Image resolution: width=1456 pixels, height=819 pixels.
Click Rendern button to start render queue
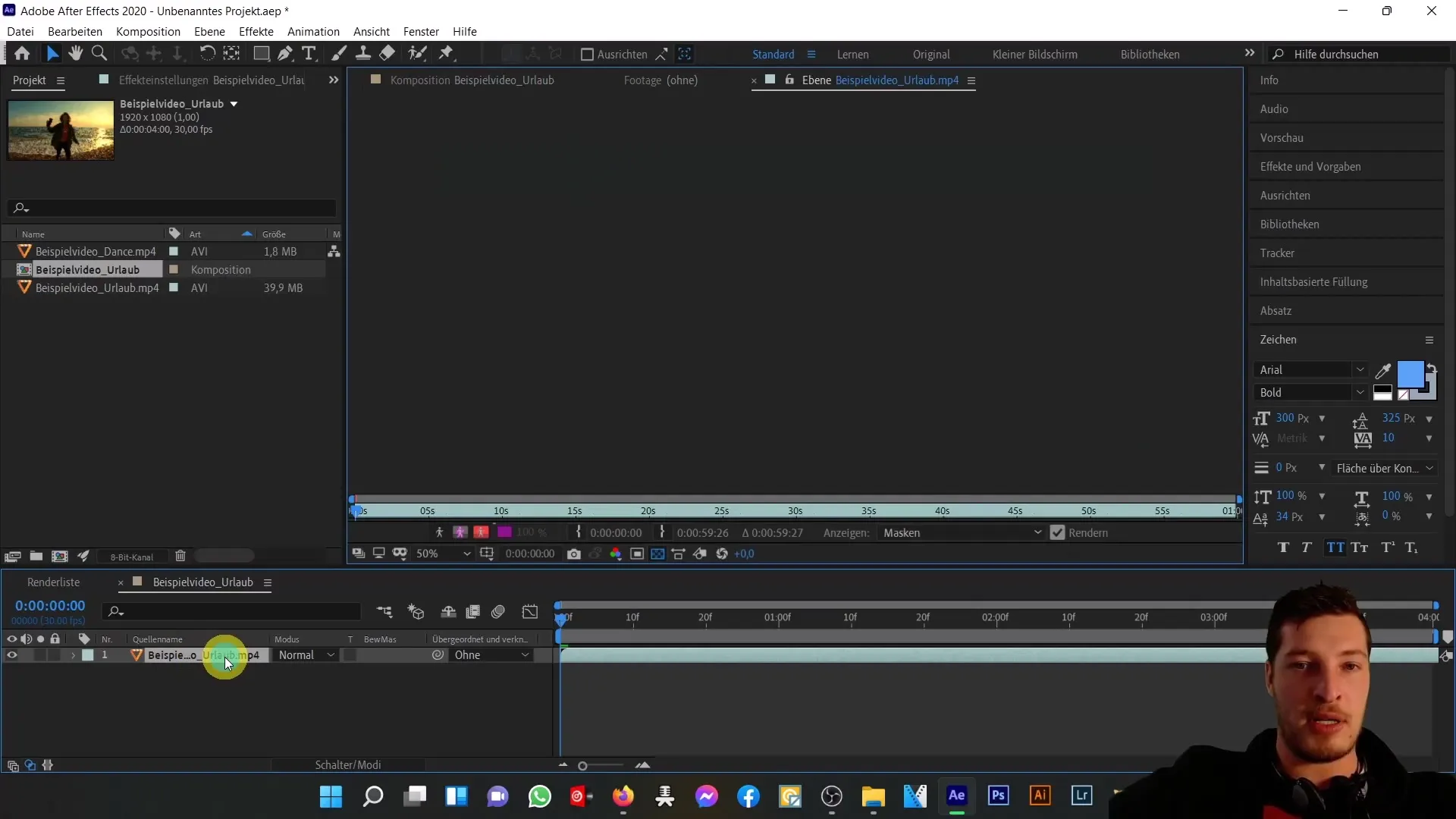click(1090, 532)
